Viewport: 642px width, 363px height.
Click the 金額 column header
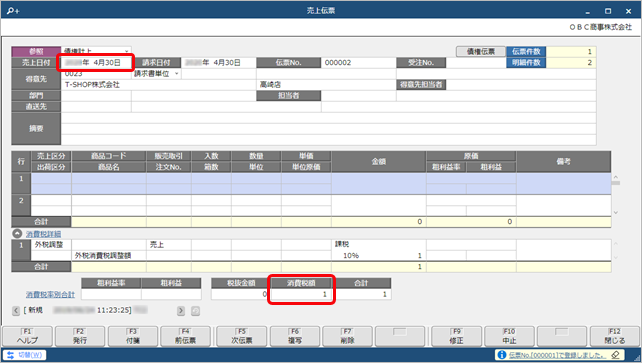[379, 161]
